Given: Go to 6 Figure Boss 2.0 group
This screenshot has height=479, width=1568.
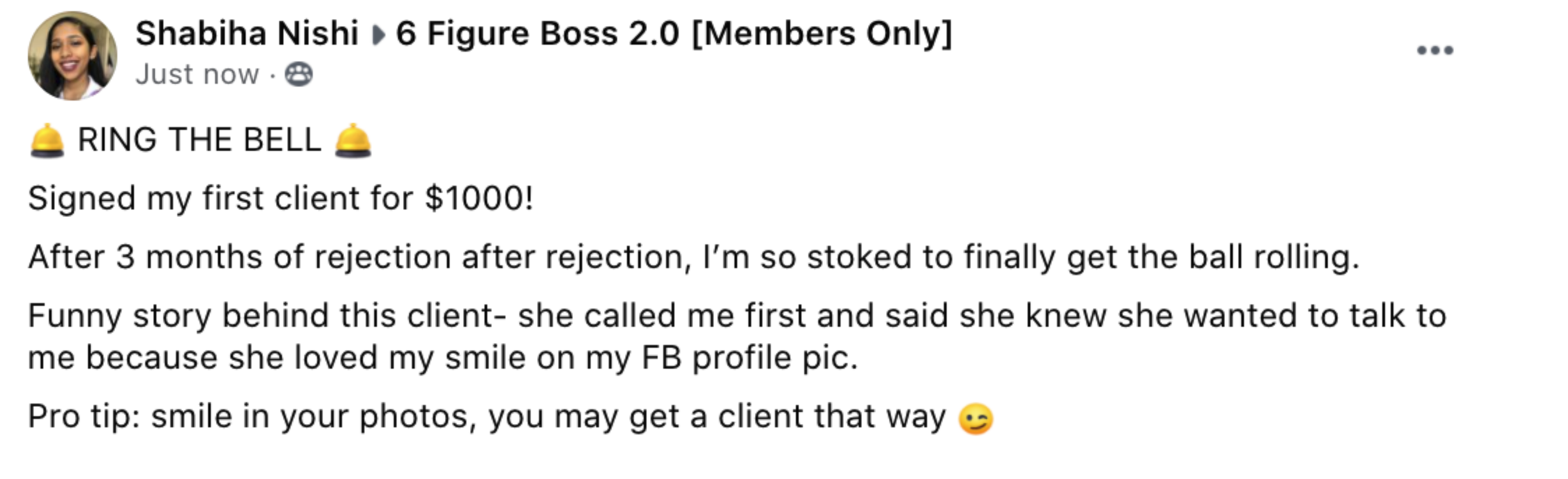Looking at the screenshot, I should (674, 34).
